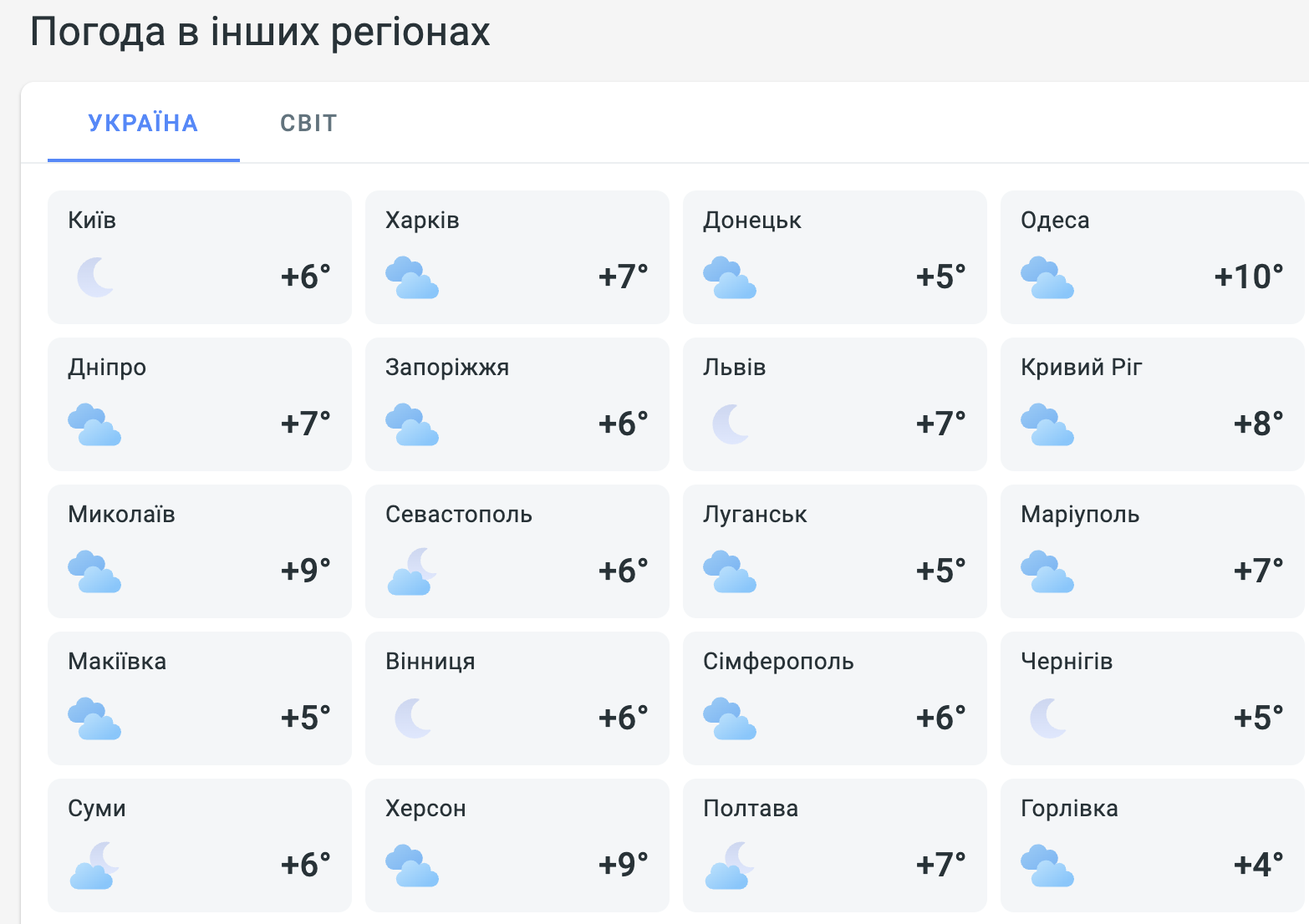Open the Кривий Ріг weather link
The height and width of the screenshot is (924, 1309).
coord(1082,368)
